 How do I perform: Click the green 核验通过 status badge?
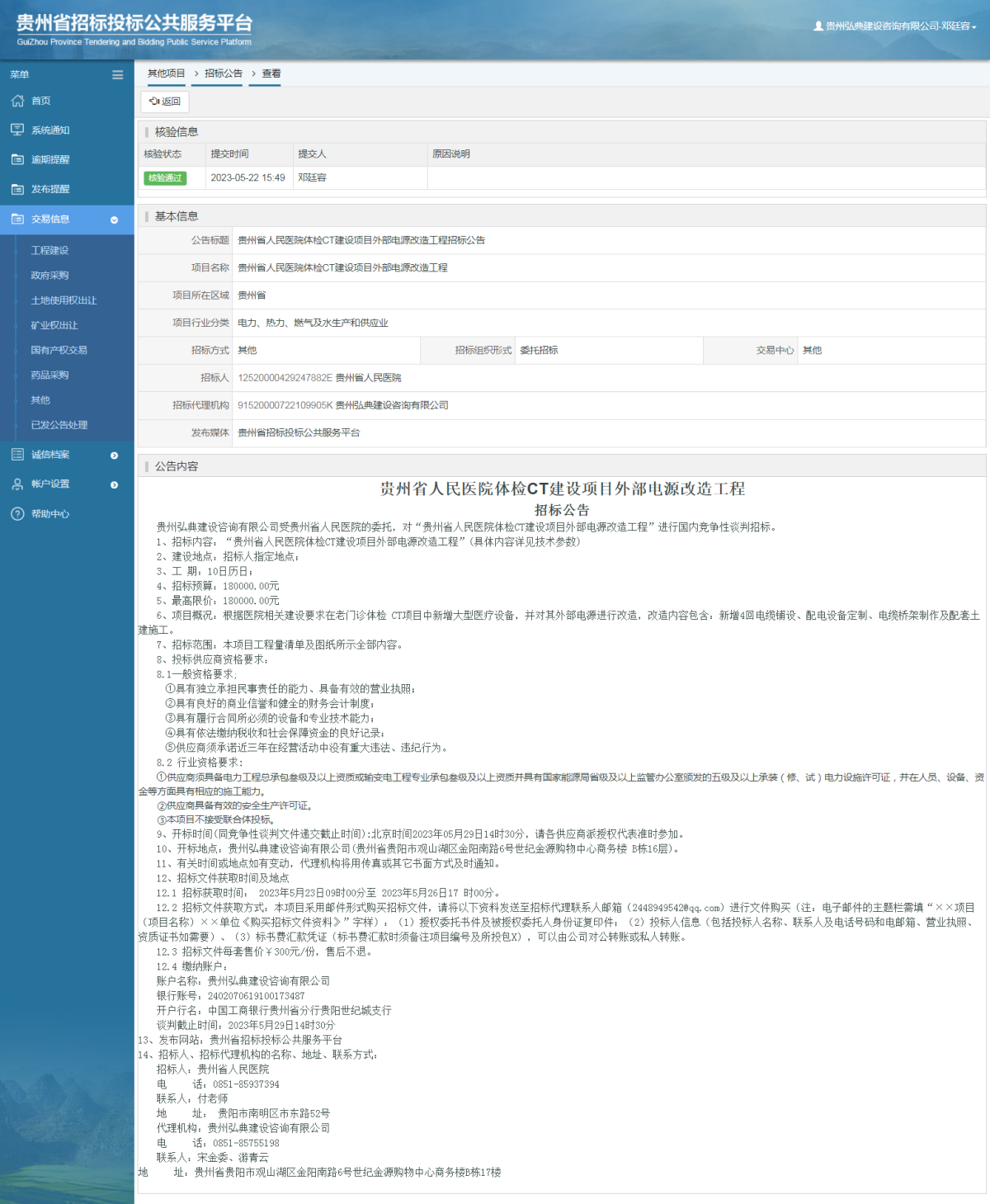166,178
